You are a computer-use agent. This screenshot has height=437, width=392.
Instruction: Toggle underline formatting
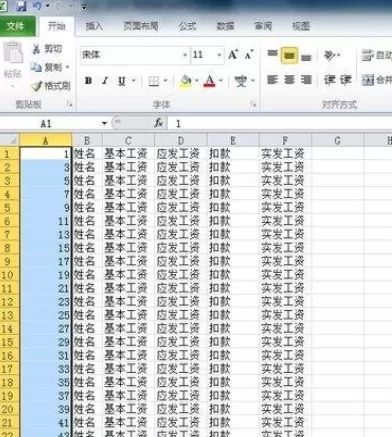pos(122,81)
